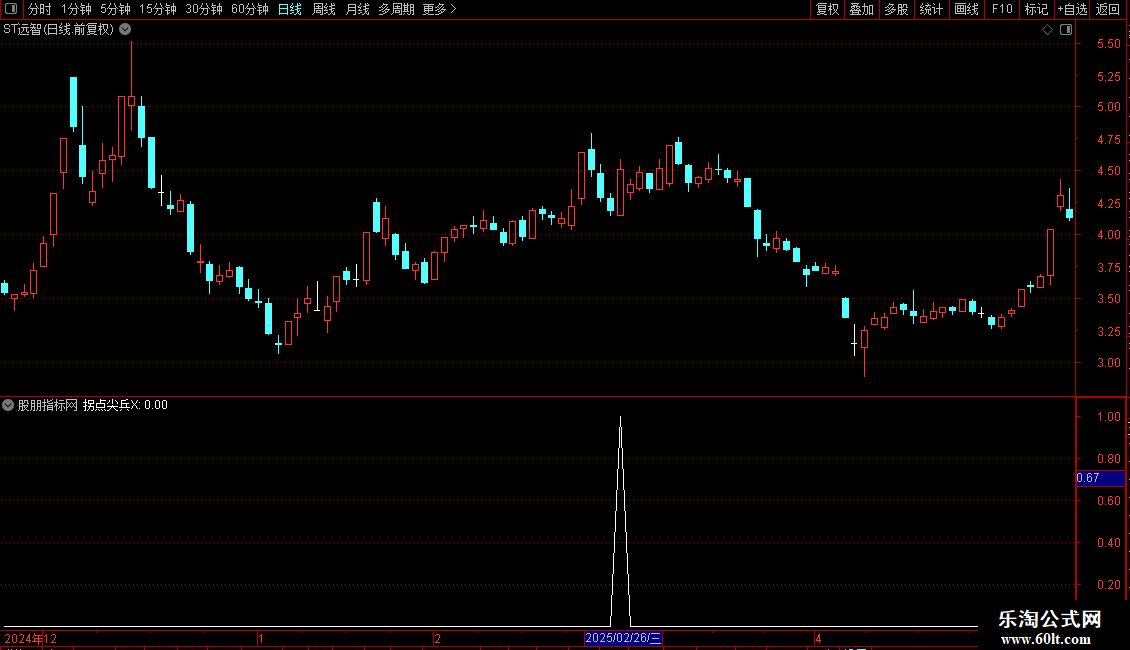The image size is (1130, 650).
Task: Switch to the 分时 intraday view
Action: point(39,9)
